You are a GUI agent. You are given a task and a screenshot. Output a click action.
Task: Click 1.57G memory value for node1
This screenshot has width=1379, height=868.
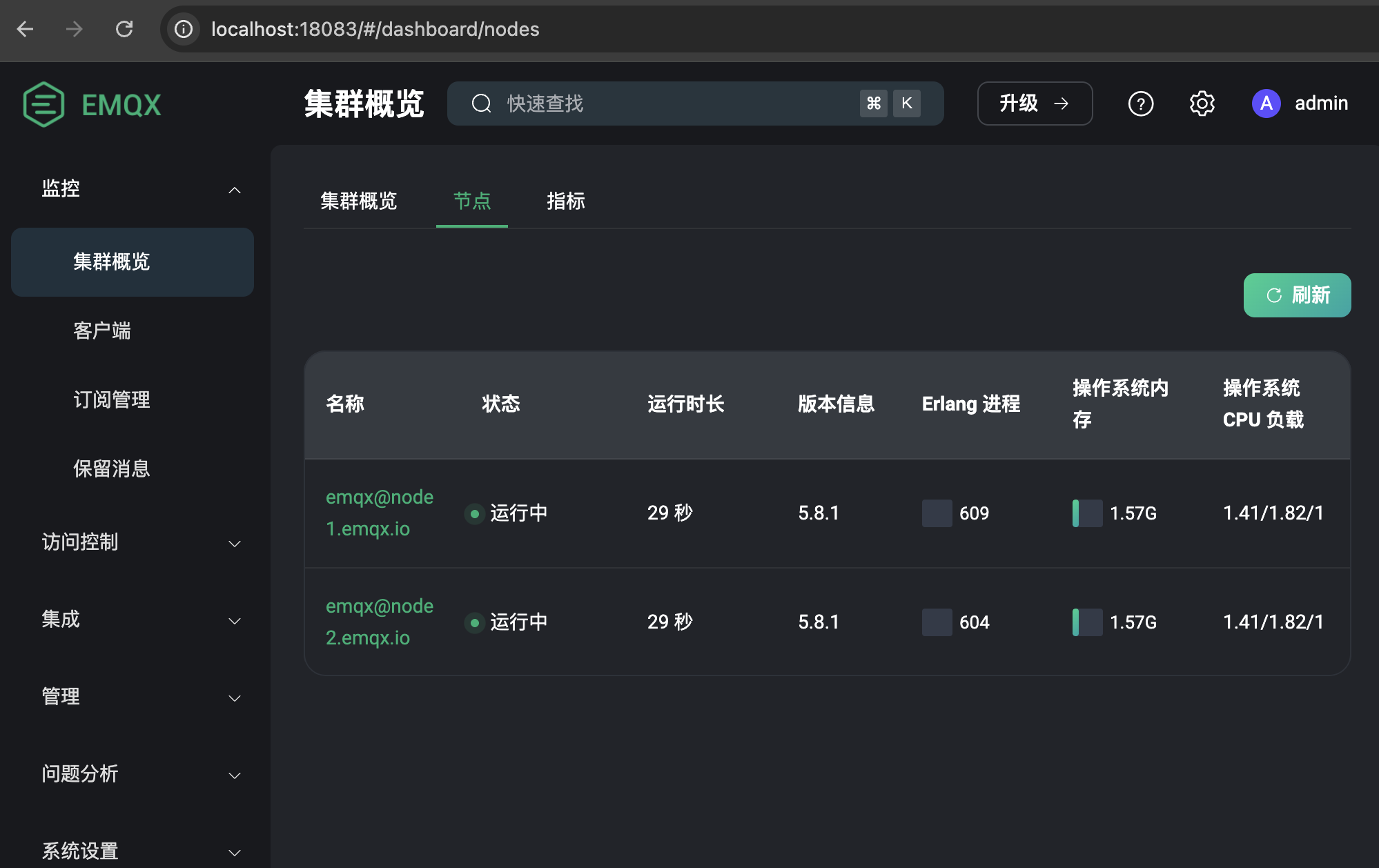tap(1133, 513)
